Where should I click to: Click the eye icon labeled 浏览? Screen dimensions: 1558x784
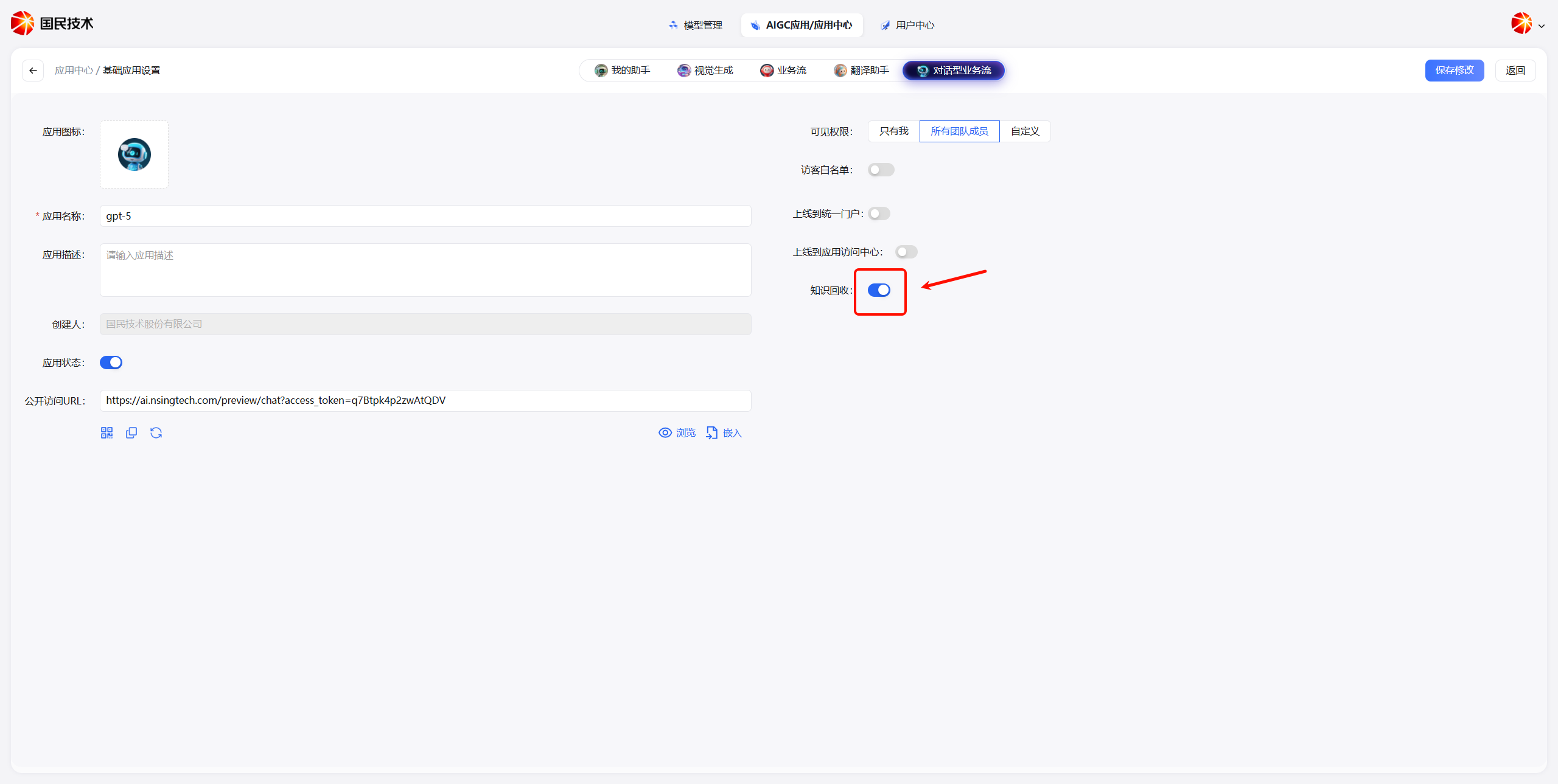pyautogui.click(x=665, y=432)
